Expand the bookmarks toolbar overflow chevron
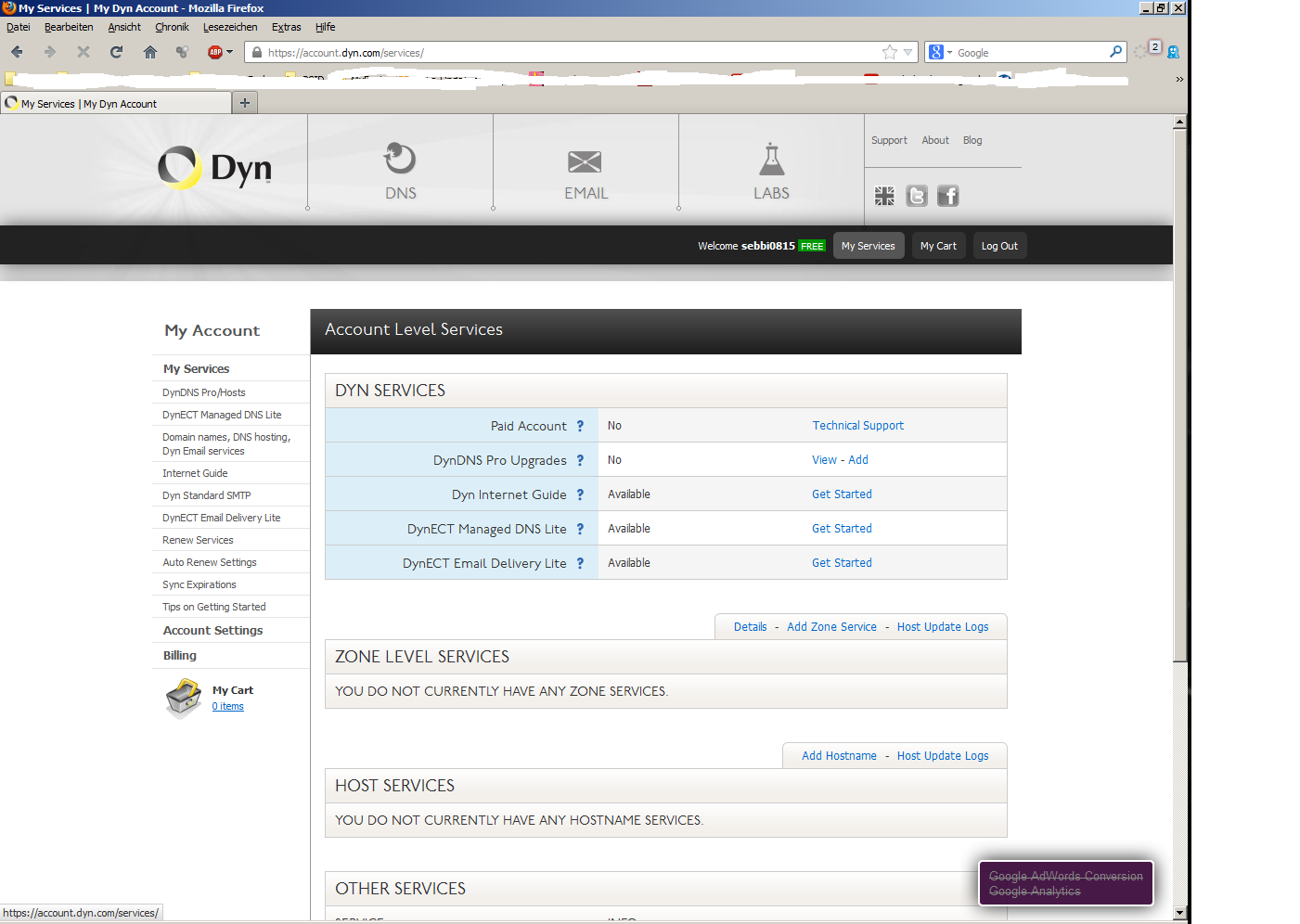 pos(1179,80)
